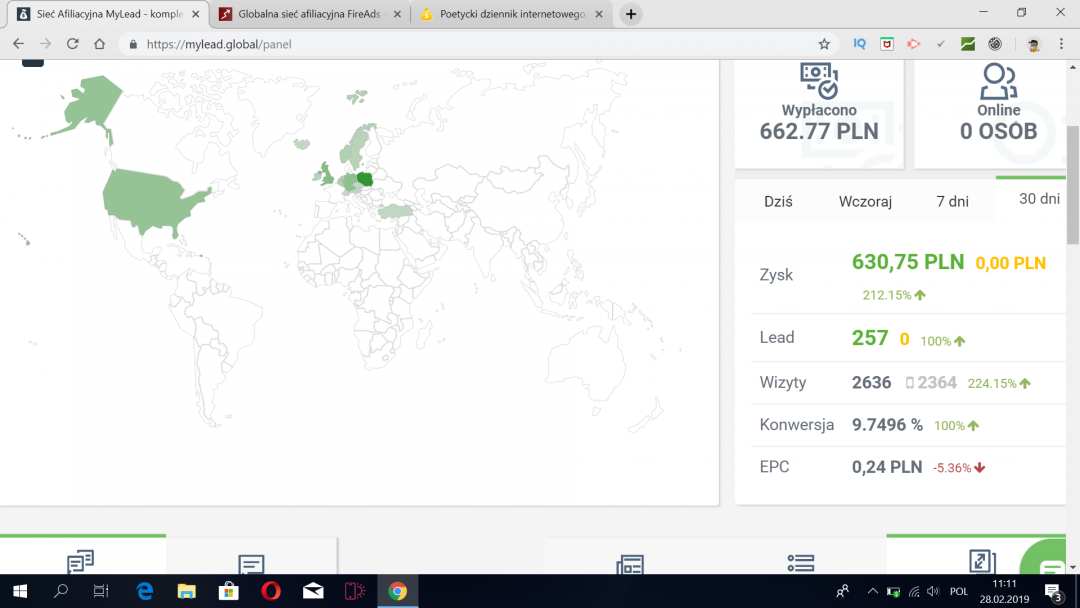This screenshot has height=608, width=1080.
Task: Open the green chart extension icon
Action: click(968, 44)
